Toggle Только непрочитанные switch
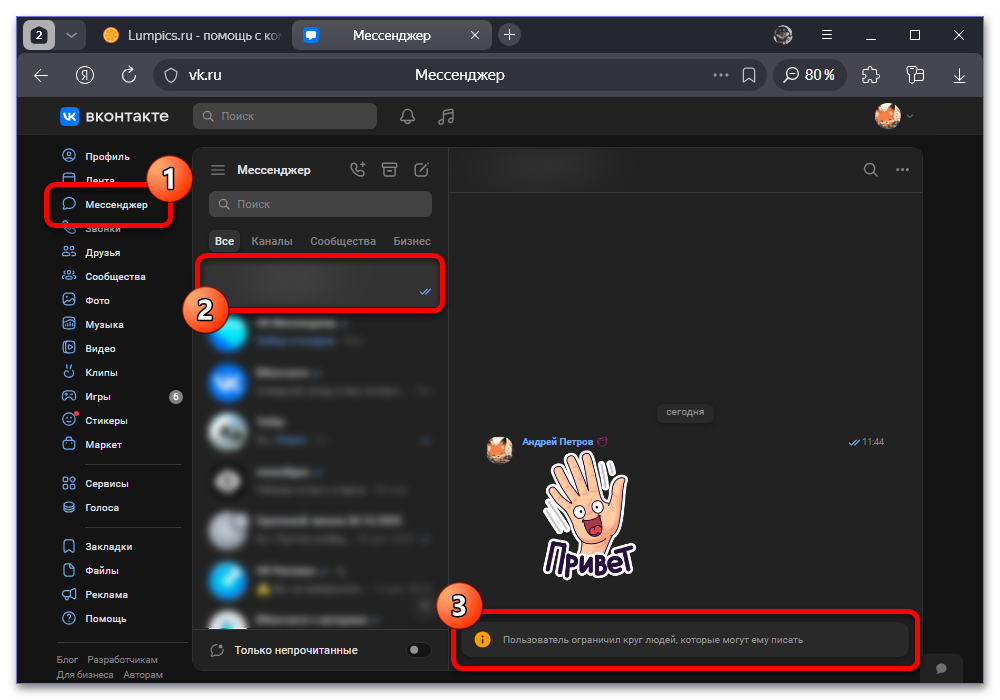Viewport: 1000px width, 700px height. [418, 650]
